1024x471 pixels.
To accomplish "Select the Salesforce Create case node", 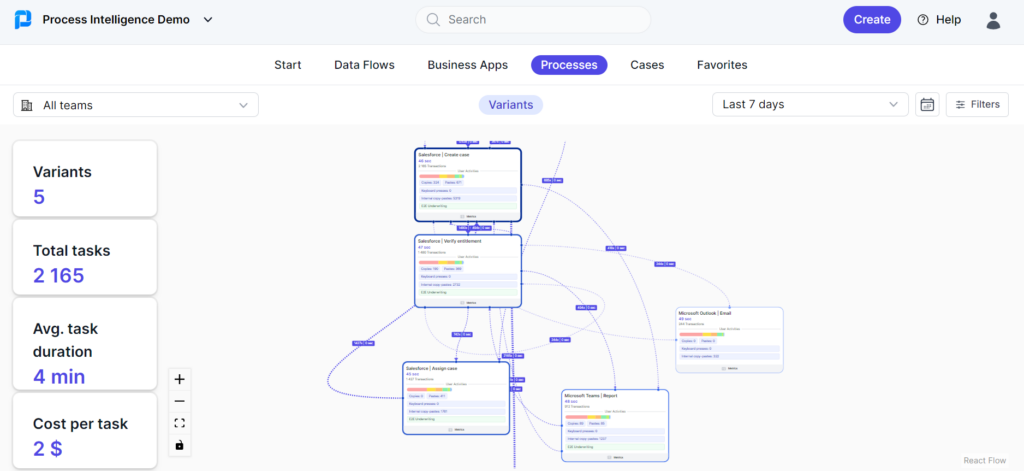I will (468, 185).
